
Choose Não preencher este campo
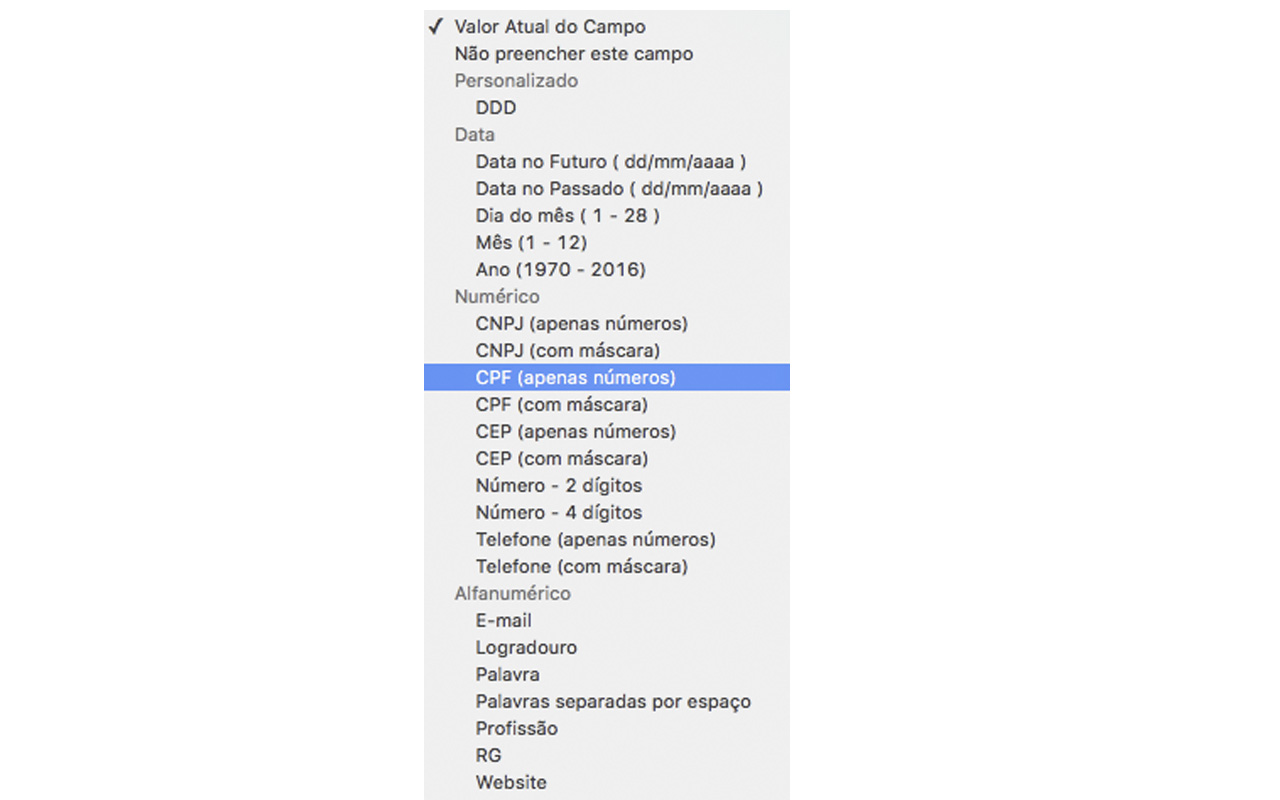tap(573, 54)
